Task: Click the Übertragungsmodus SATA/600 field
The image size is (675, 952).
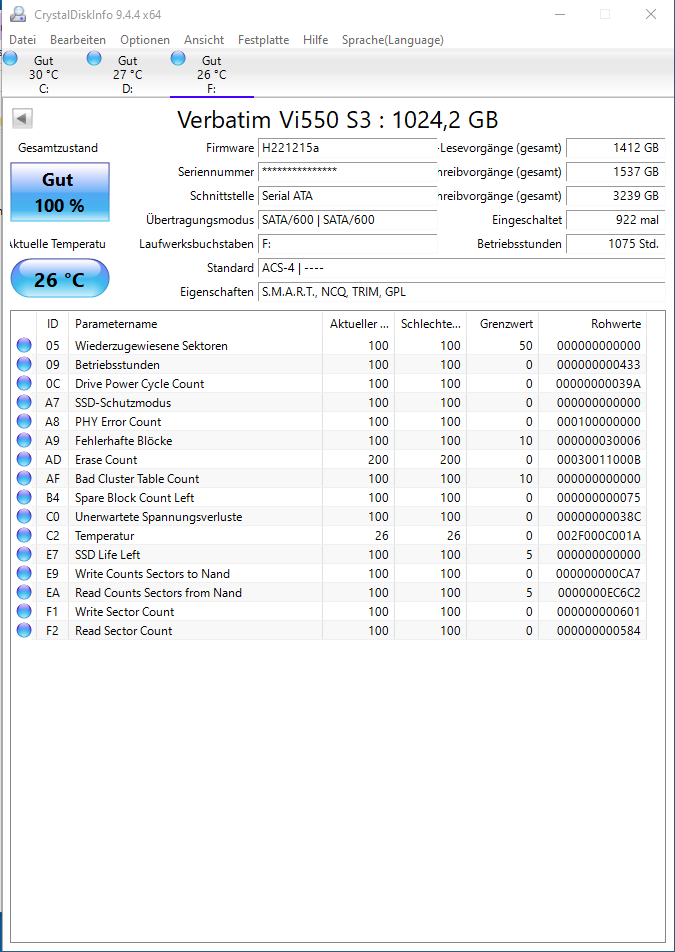Action: (x=348, y=220)
